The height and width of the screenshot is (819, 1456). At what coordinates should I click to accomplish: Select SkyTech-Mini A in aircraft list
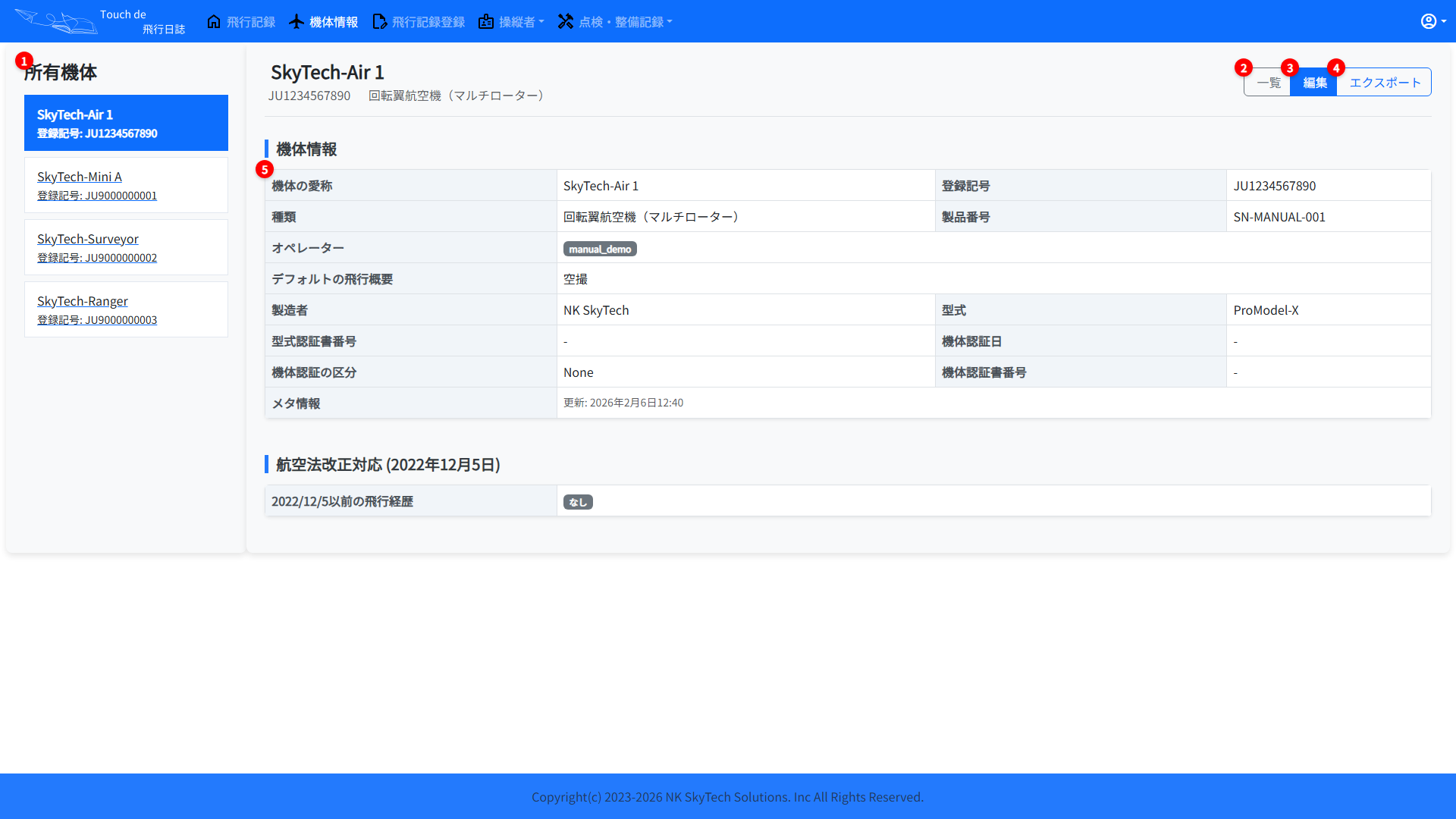[x=80, y=177]
